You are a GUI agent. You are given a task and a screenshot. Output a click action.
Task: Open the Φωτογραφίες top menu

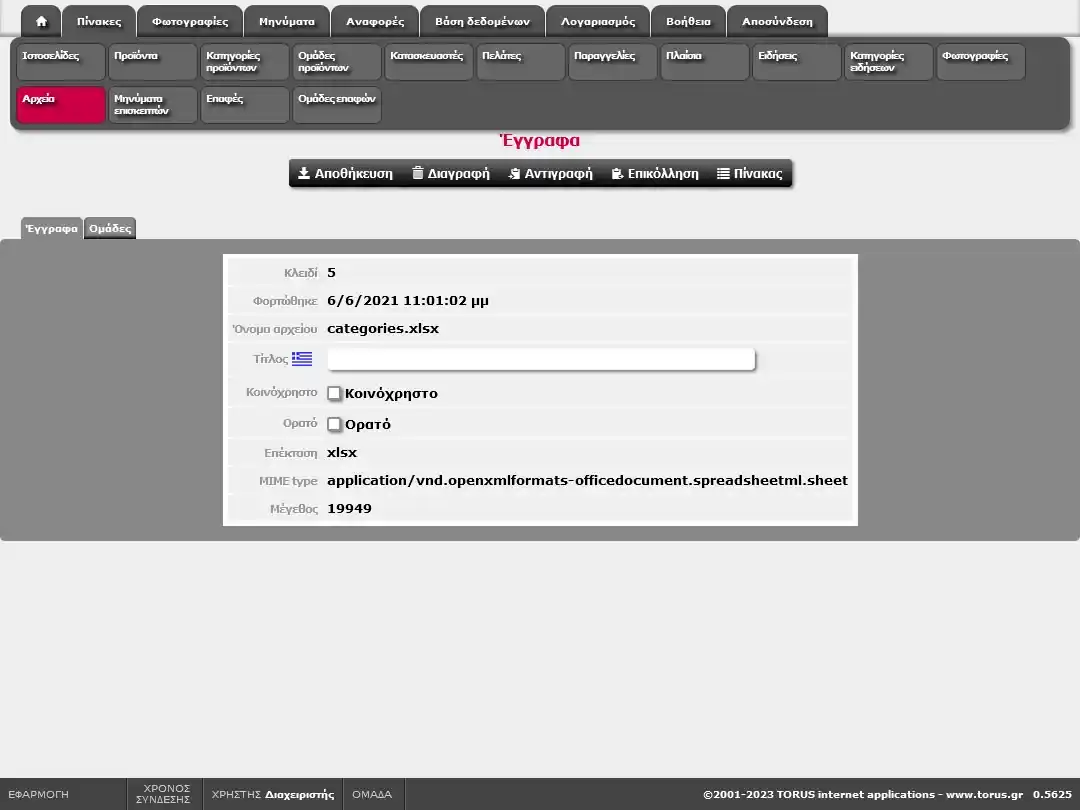[x=190, y=21]
